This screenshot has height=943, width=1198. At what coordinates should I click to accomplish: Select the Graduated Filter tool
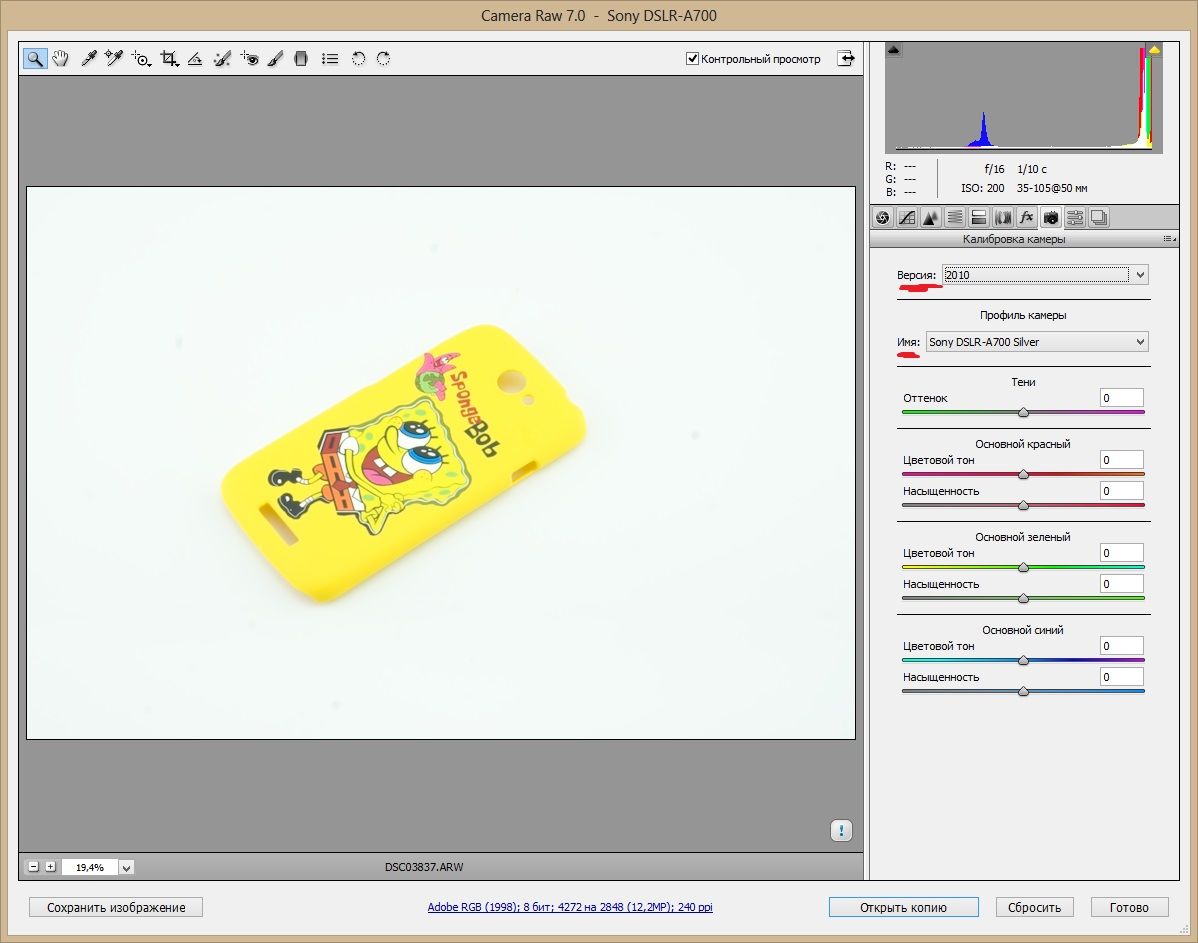tap(301, 59)
